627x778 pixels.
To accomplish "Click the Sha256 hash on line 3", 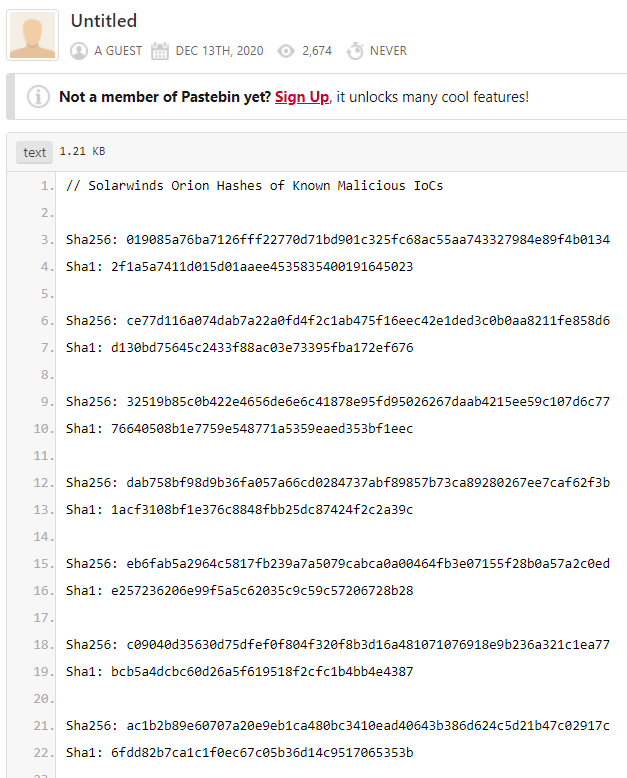I will (368, 240).
